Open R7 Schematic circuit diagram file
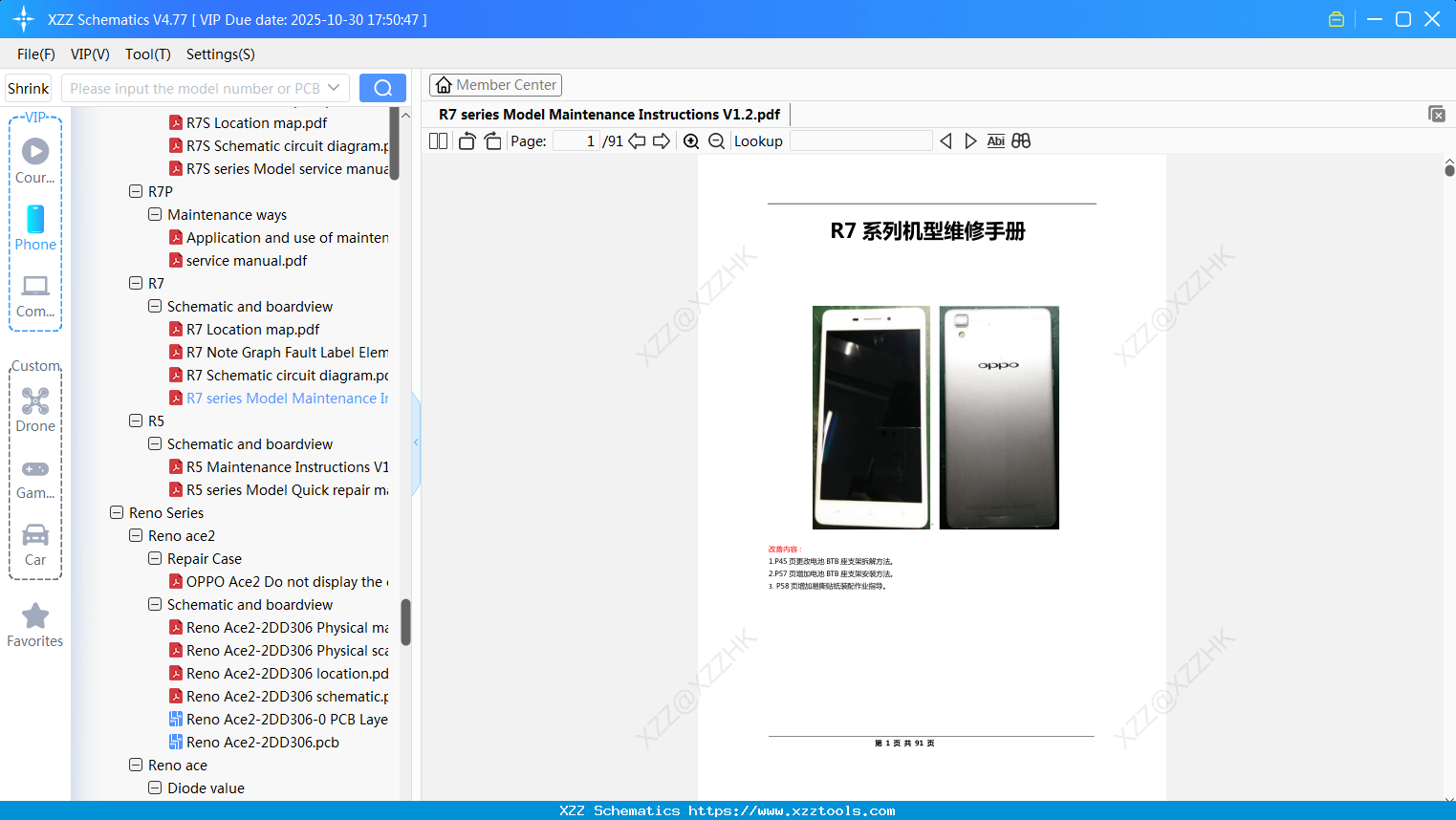The image size is (1456, 820). click(x=278, y=375)
